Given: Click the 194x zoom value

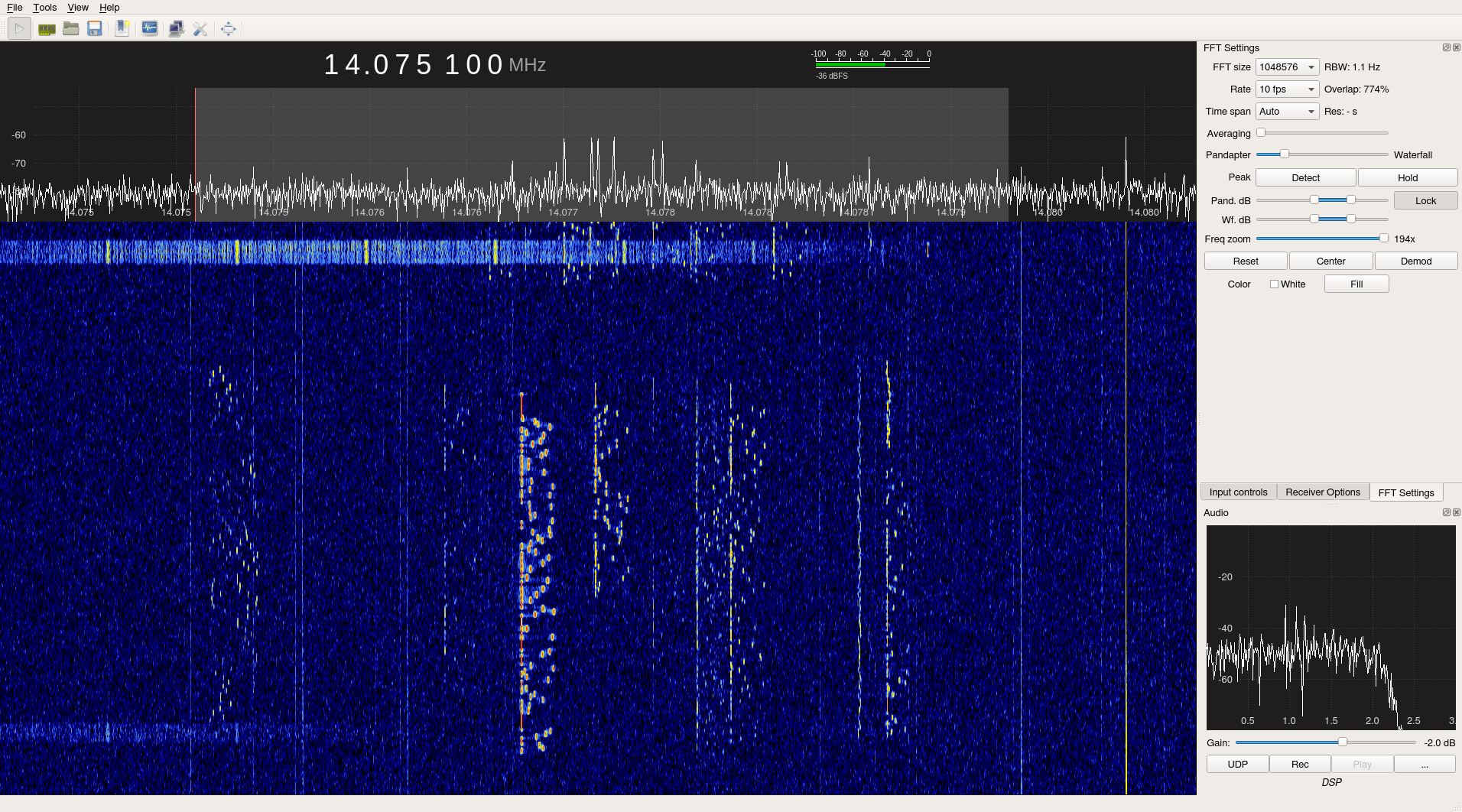Looking at the screenshot, I should point(1405,239).
